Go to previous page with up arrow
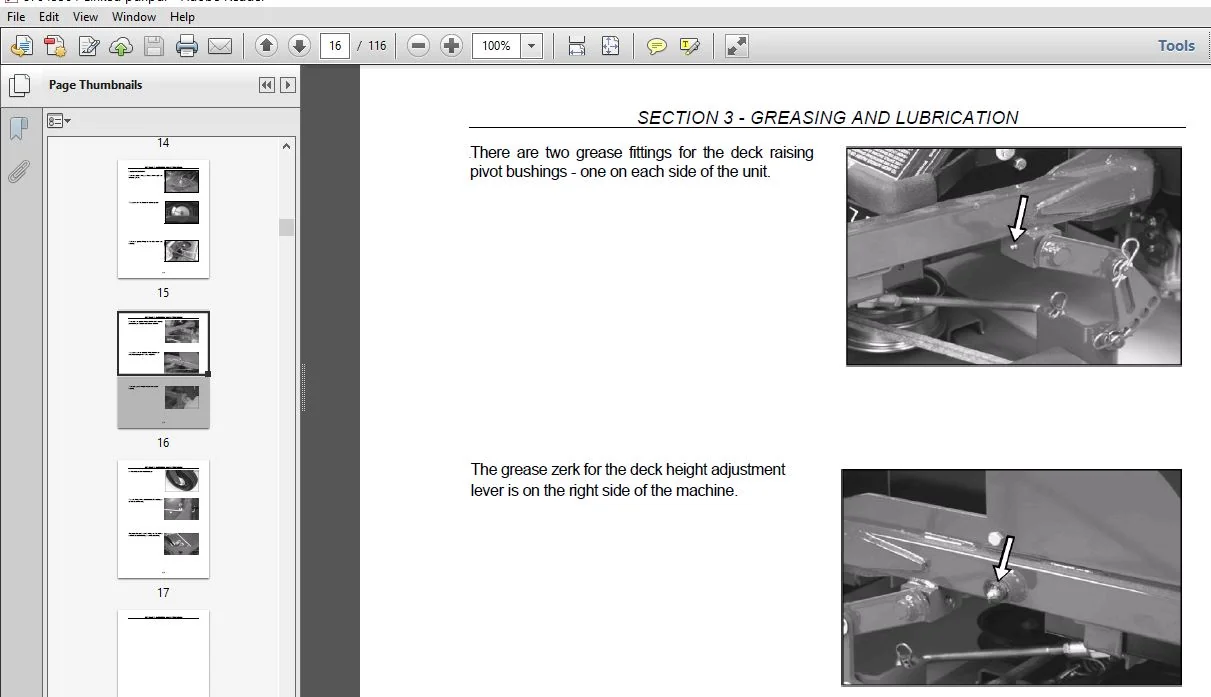 (x=266, y=46)
